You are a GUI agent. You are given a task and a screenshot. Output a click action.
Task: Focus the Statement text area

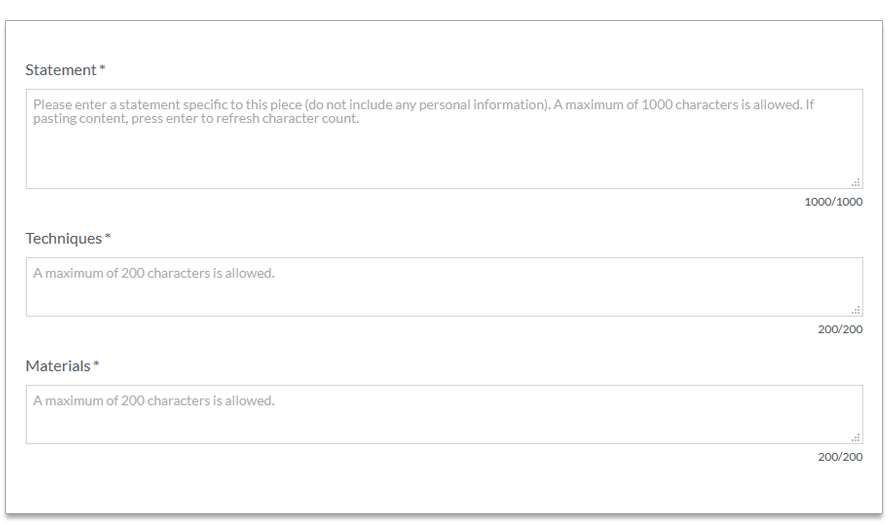coord(444,139)
